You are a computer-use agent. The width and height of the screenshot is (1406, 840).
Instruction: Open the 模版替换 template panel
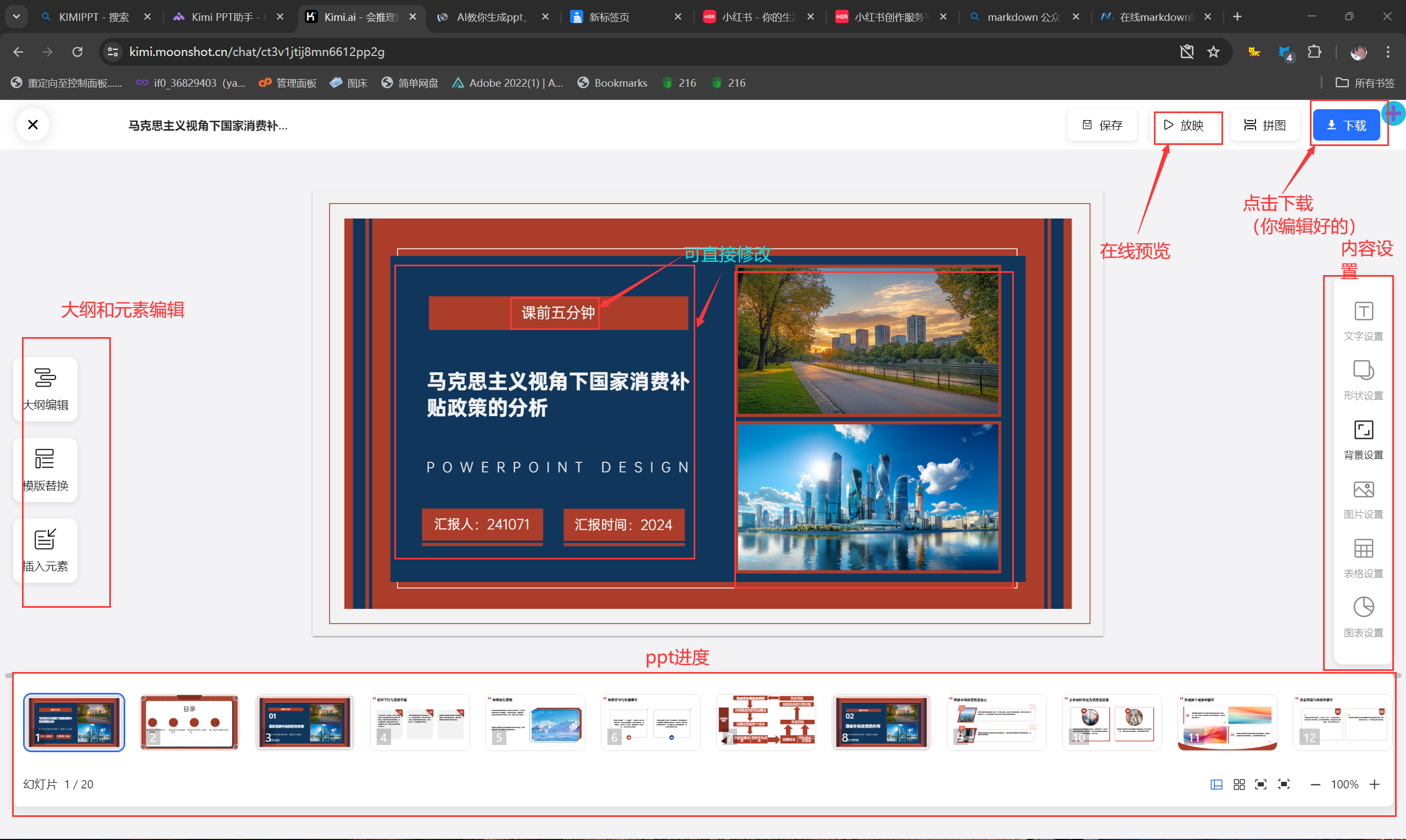click(x=45, y=469)
